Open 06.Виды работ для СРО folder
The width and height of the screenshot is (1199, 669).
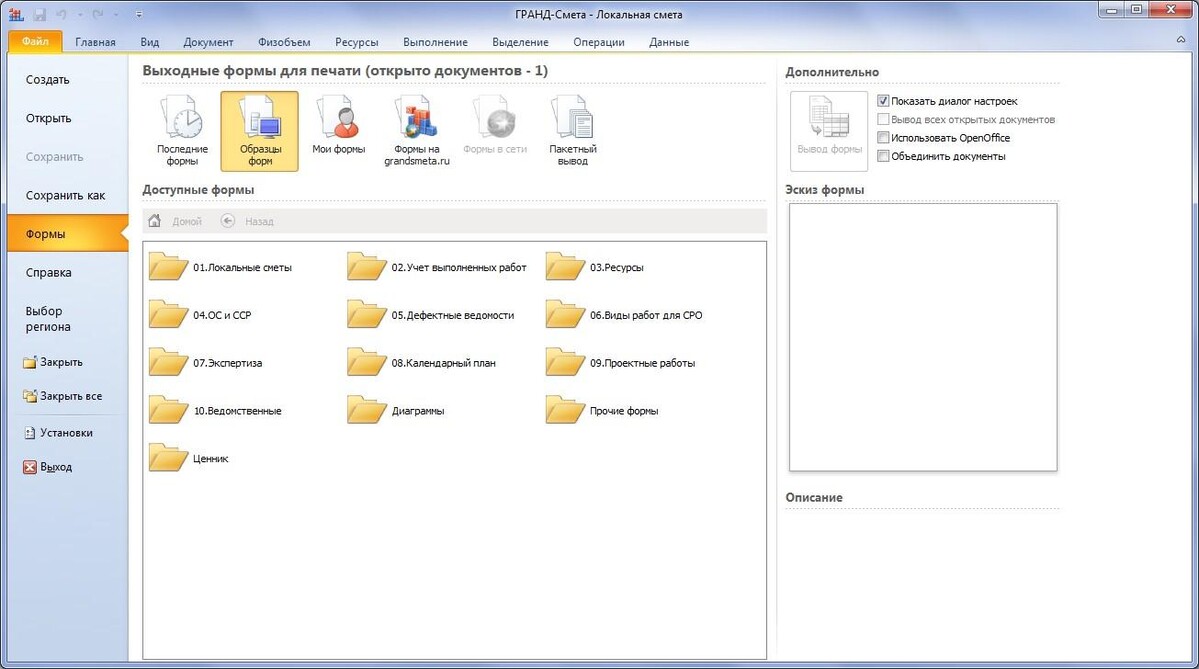pos(624,315)
